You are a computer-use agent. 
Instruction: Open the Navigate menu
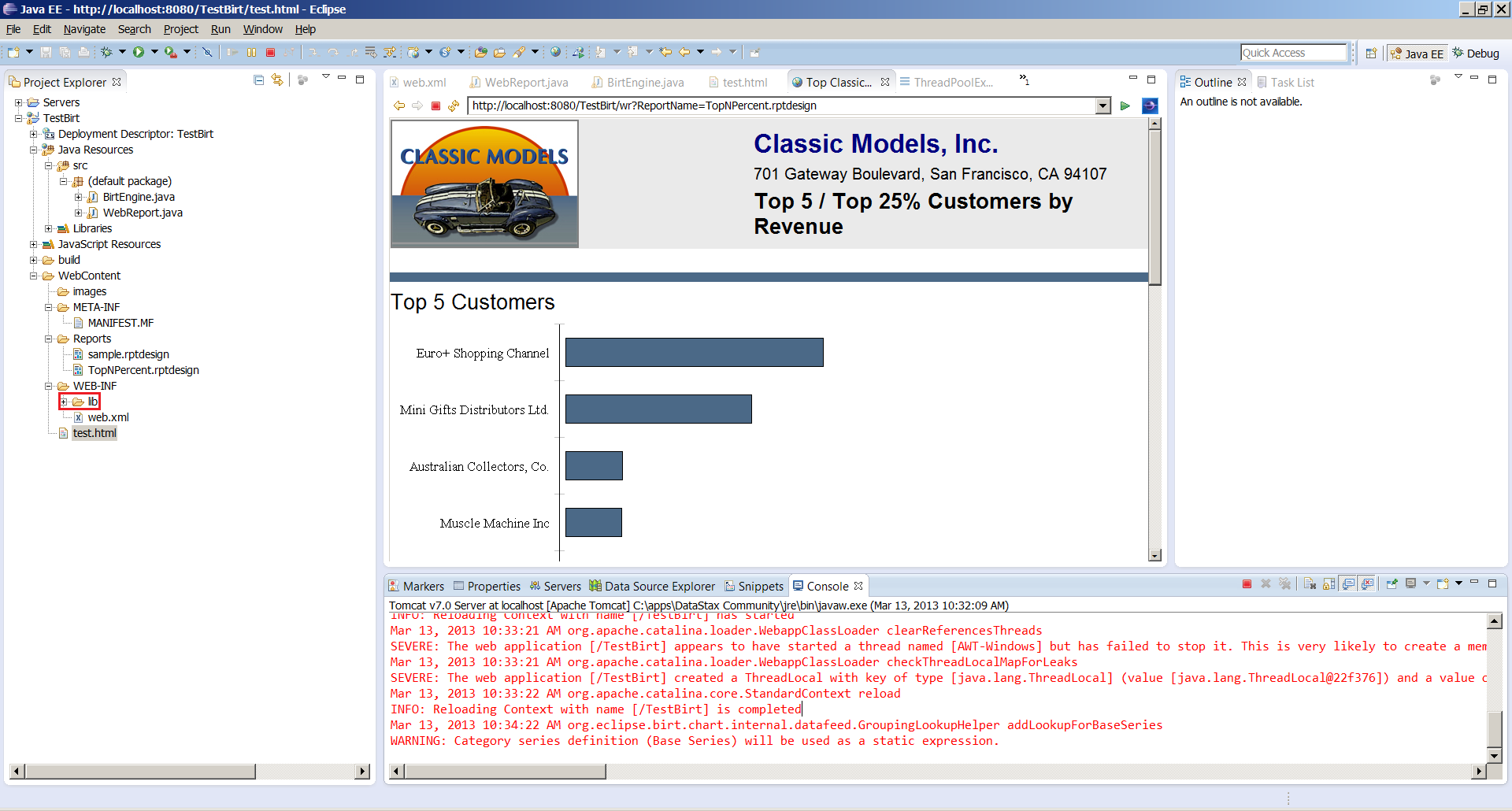coord(84,29)
